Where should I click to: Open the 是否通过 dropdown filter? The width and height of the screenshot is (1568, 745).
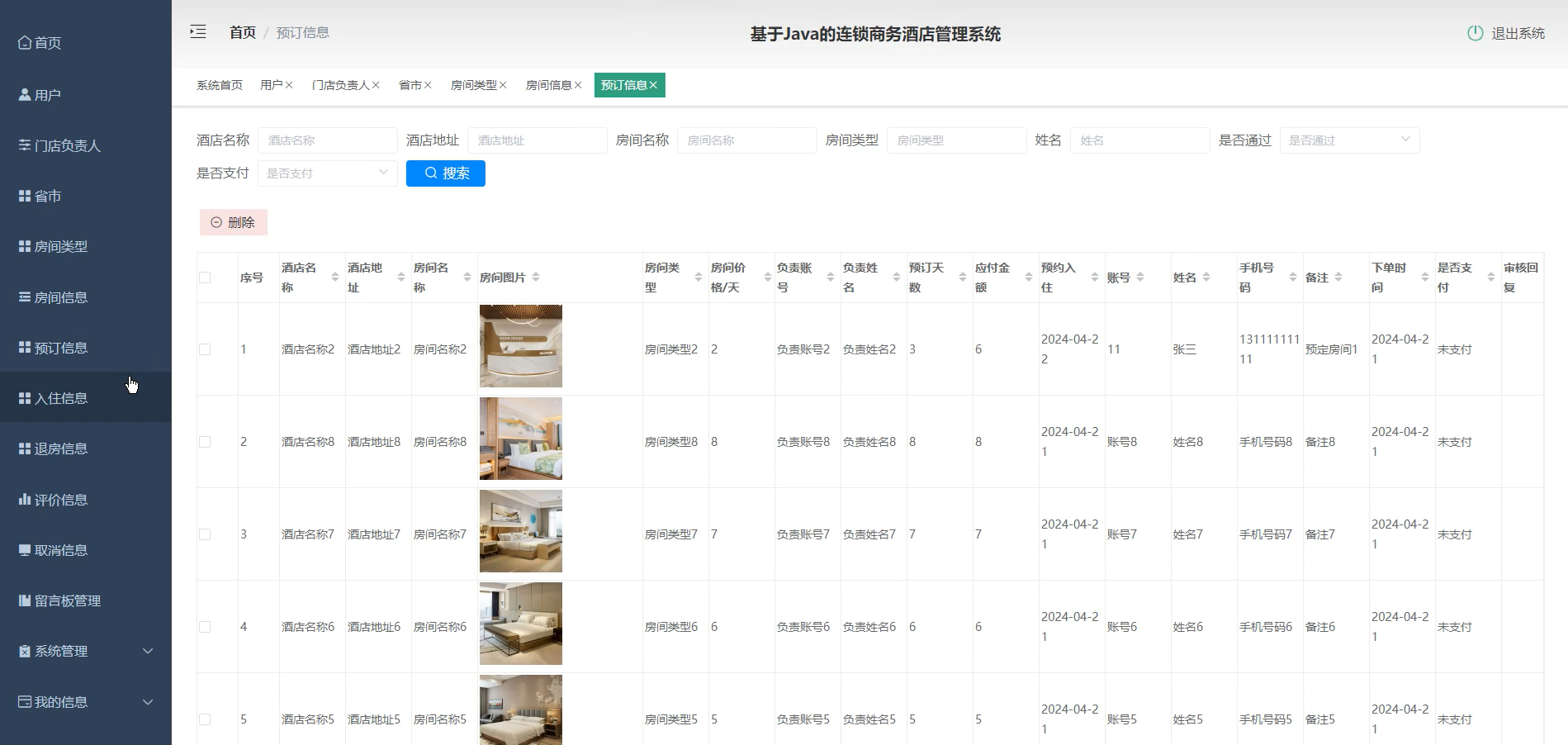(1349, 140)
